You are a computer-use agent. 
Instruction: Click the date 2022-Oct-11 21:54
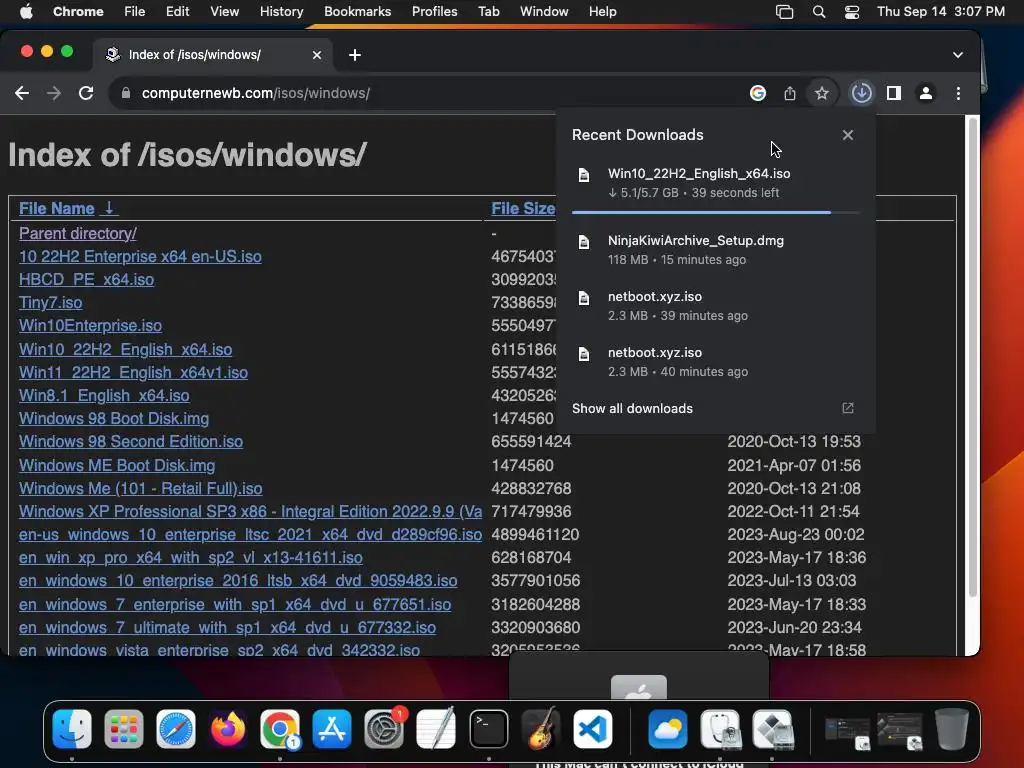[793, 511]
